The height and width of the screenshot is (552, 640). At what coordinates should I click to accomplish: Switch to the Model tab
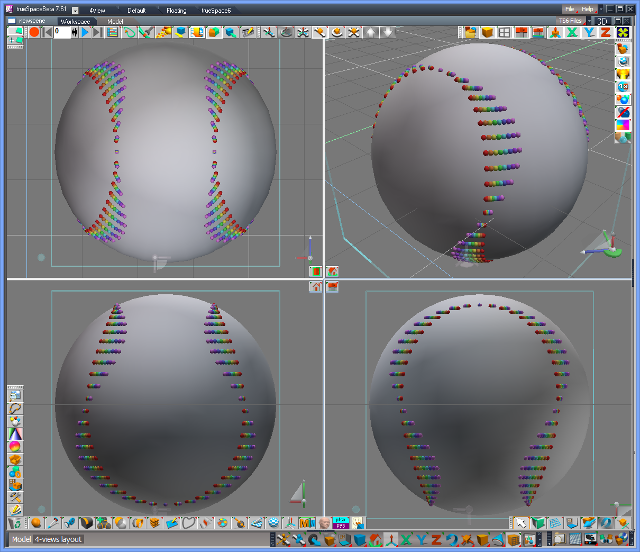[116, 20]
